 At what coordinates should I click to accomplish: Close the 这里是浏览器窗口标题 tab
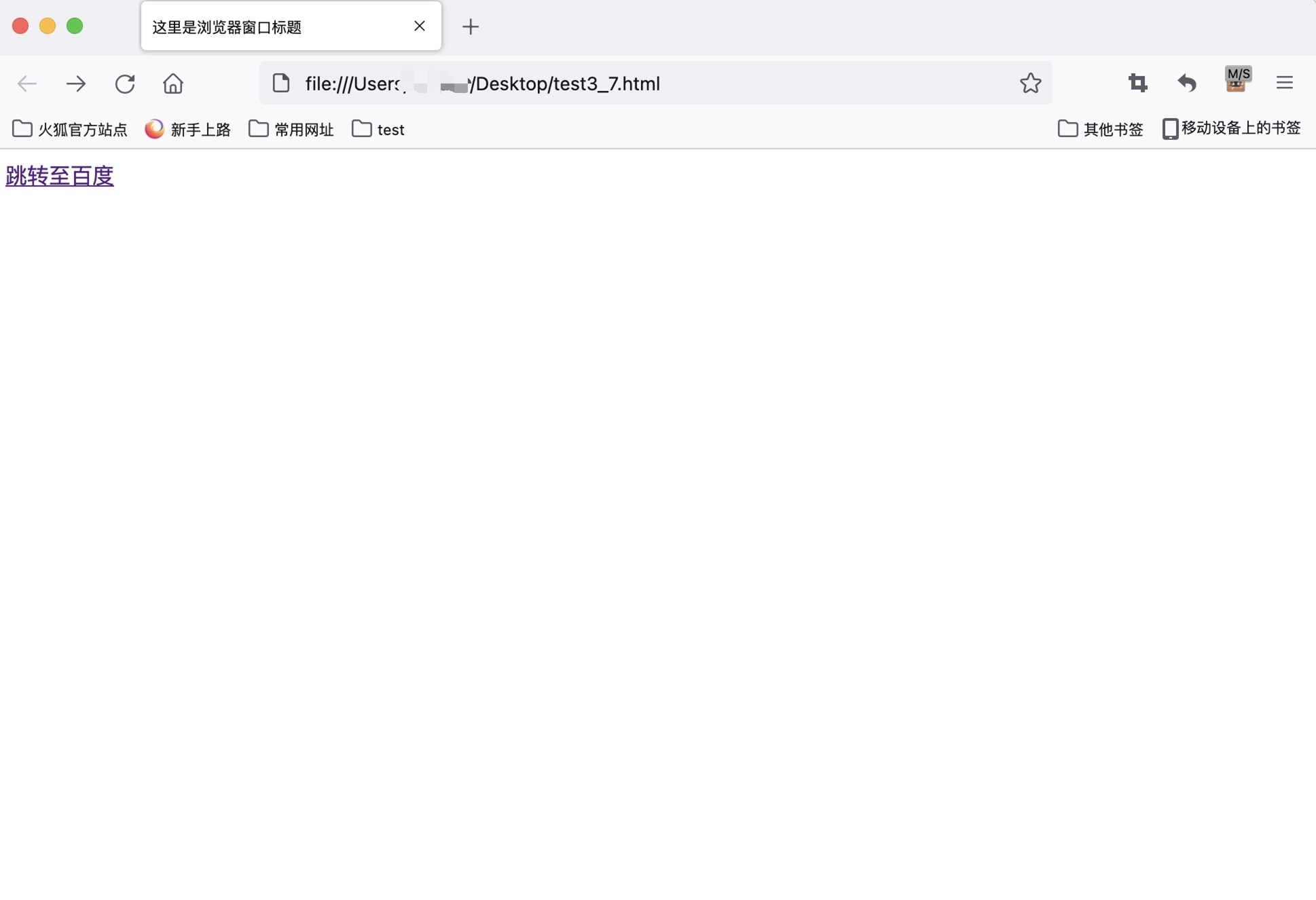[x=420, y=26]
